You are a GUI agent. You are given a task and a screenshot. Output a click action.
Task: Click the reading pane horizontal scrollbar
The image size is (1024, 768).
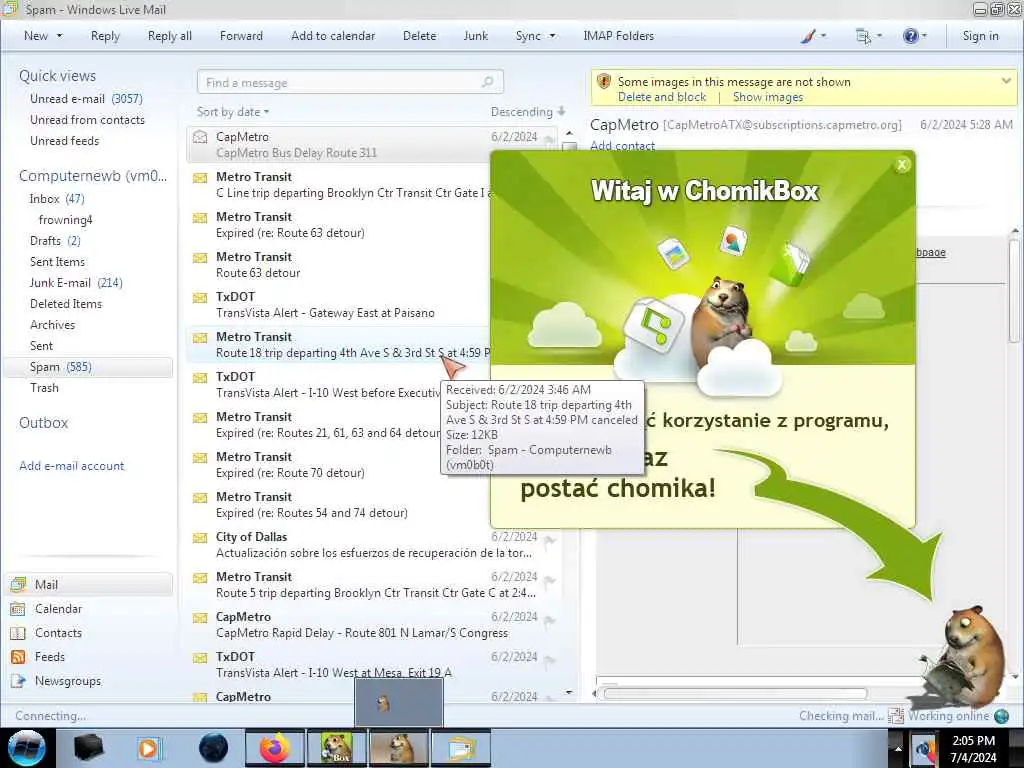pos(735,694)
